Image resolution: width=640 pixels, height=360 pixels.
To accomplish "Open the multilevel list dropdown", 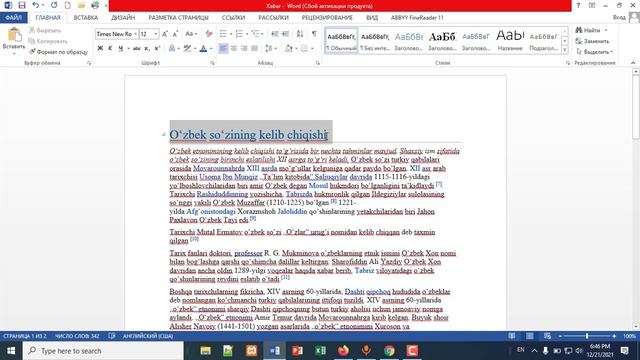I will pyautogui.click(x=263, y=34).
